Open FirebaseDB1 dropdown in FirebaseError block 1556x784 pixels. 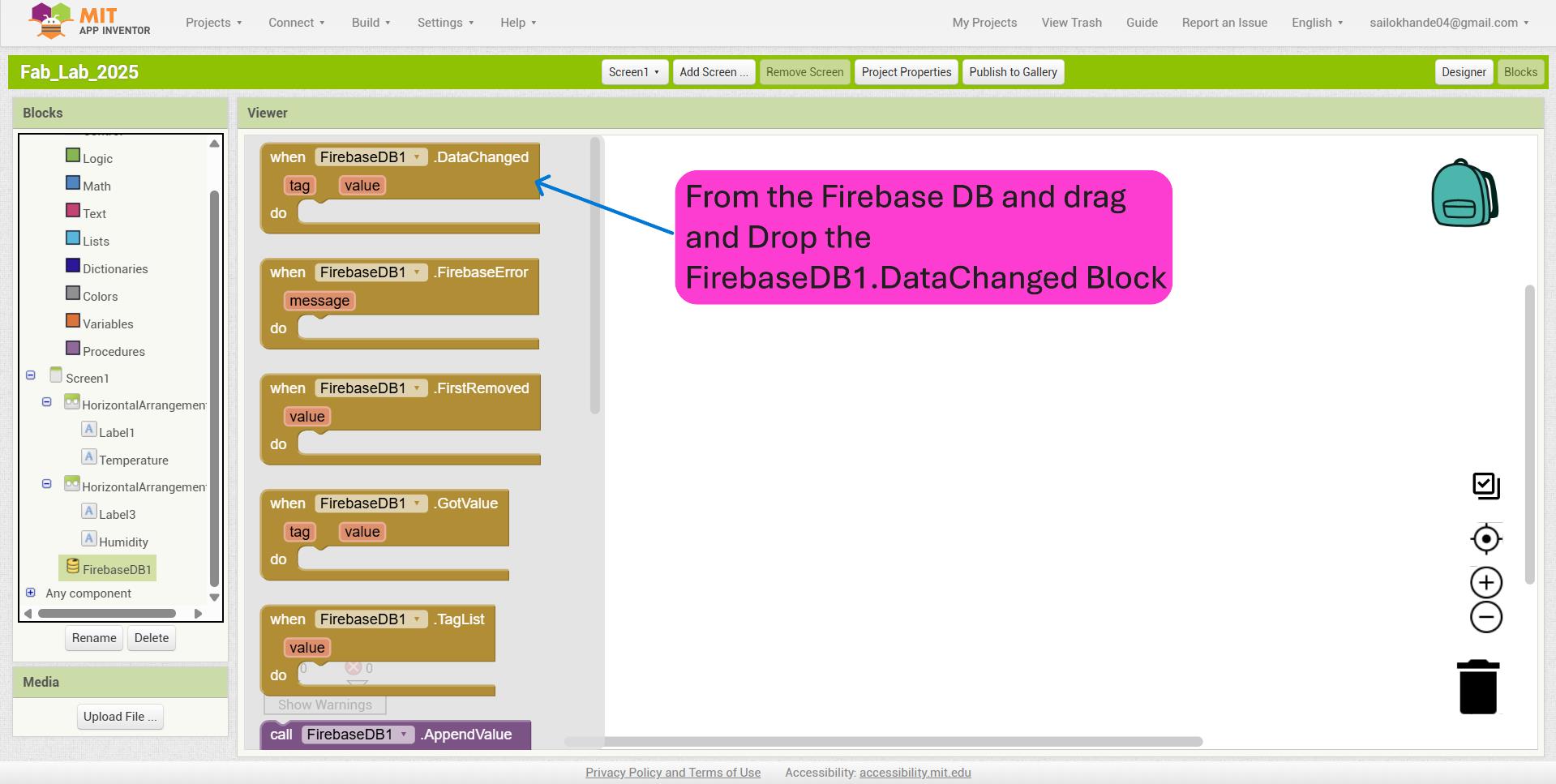[x=371, y=272]
